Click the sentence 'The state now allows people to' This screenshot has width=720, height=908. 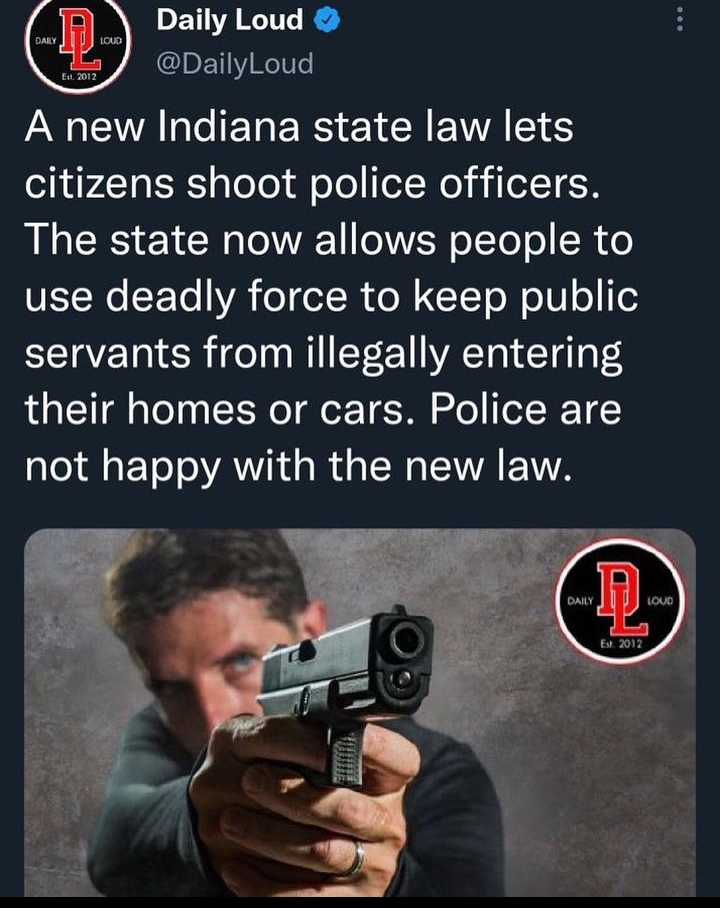click(328, 240)
